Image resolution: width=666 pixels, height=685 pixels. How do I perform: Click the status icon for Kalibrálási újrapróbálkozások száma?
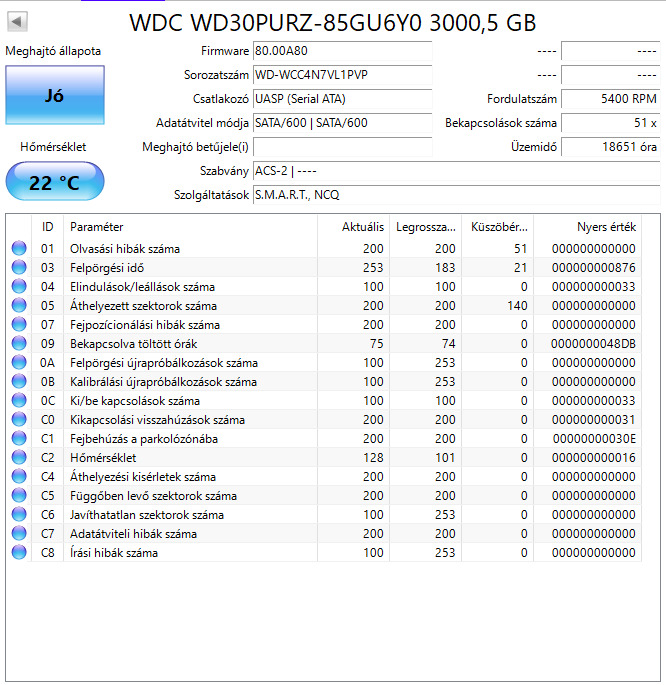coord(19,381)
